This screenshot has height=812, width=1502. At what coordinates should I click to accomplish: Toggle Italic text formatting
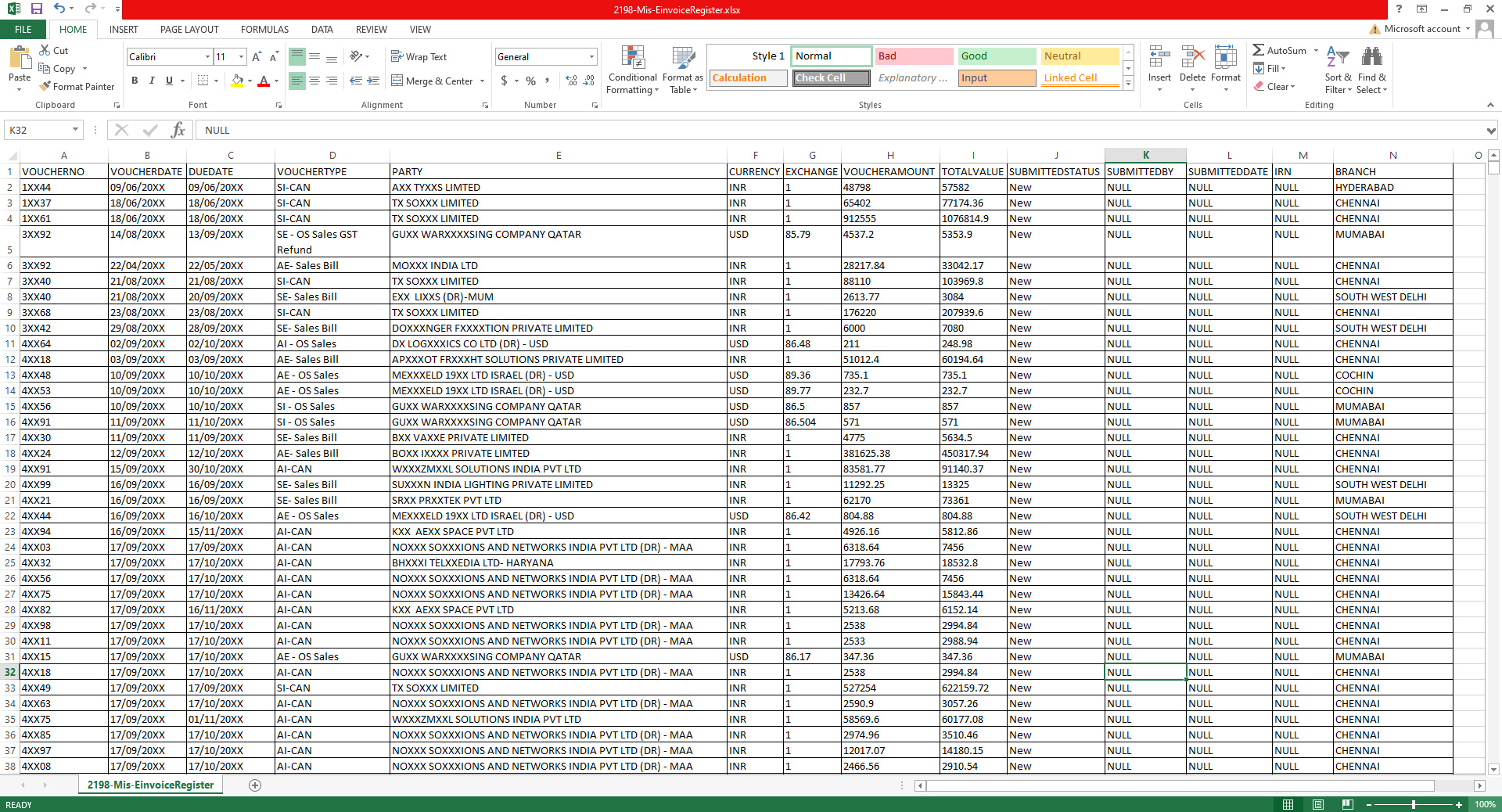pyautogui.click(x=152, y=81)
